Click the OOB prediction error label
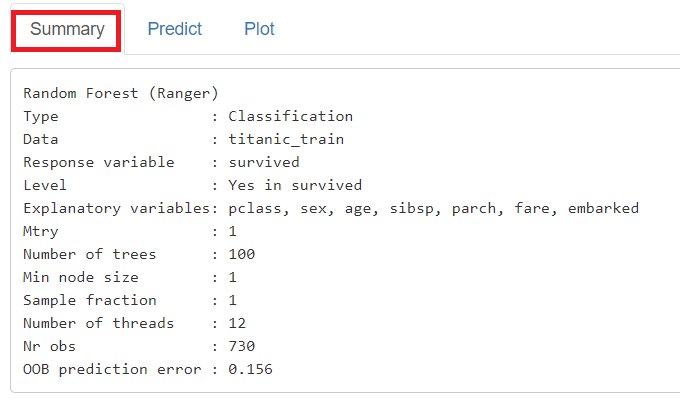The height and width of the screenshot is (408, 680). pyautogui.click(x=112, y=369)
